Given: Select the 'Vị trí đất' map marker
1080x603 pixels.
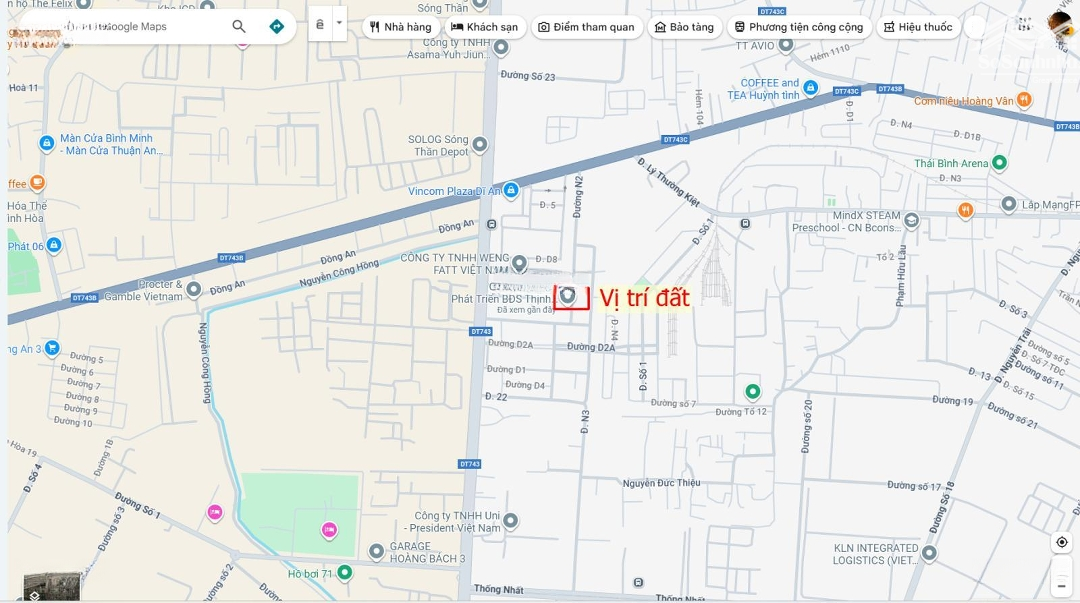Looking at the screenshot, I should (567, 296).
